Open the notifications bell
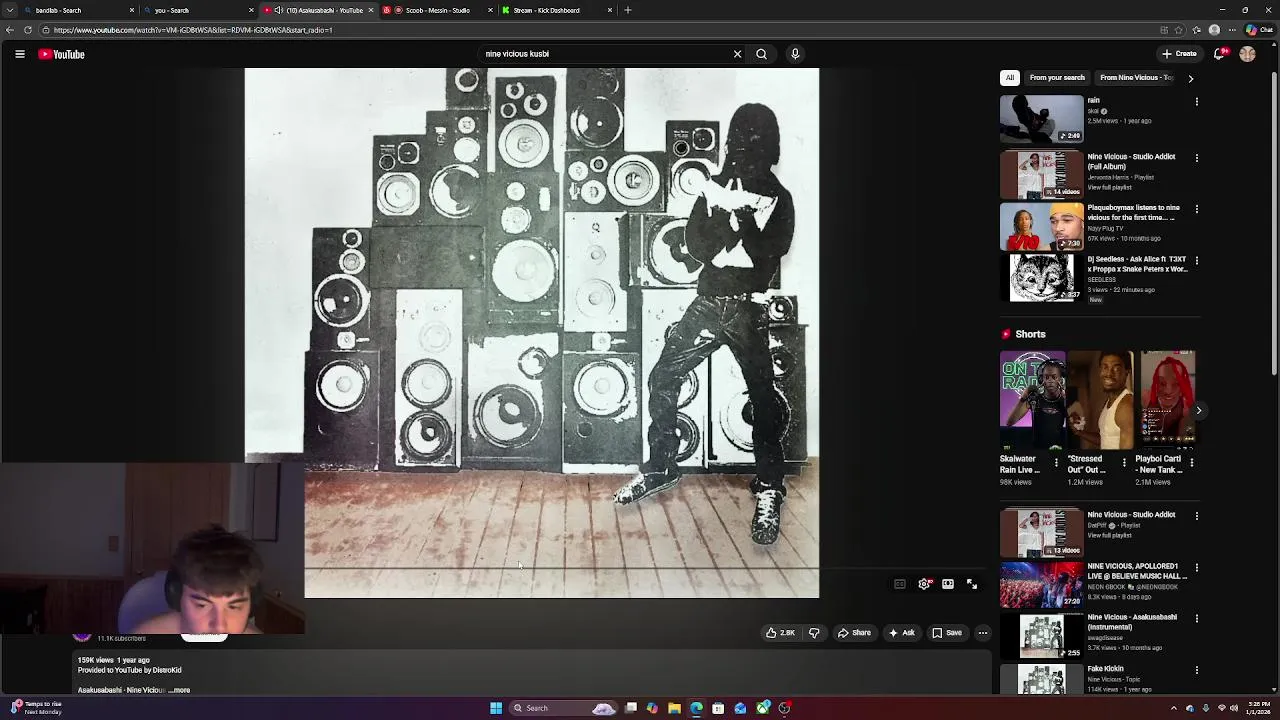1280x720 pixels. (1220, 54)
